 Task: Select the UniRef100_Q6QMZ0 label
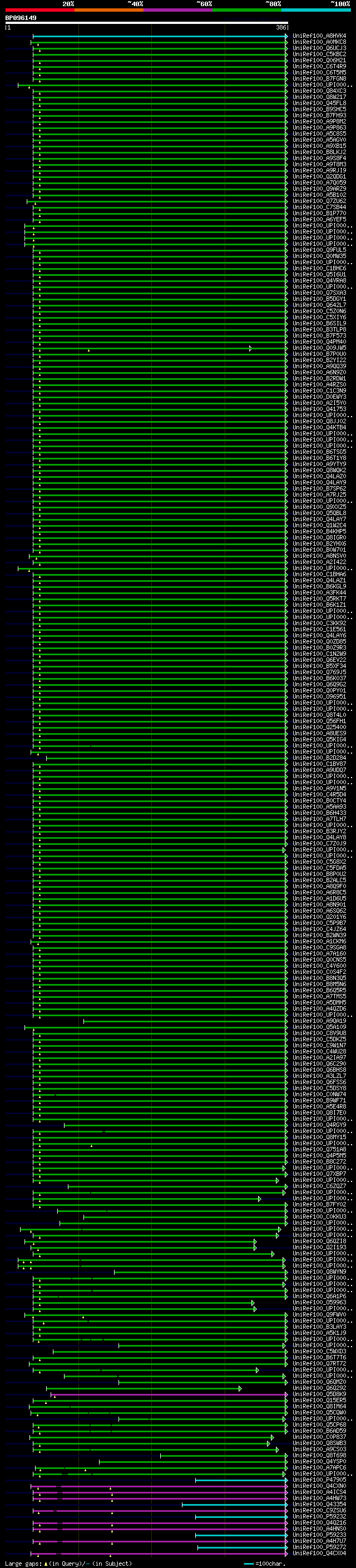[319, 1382]
